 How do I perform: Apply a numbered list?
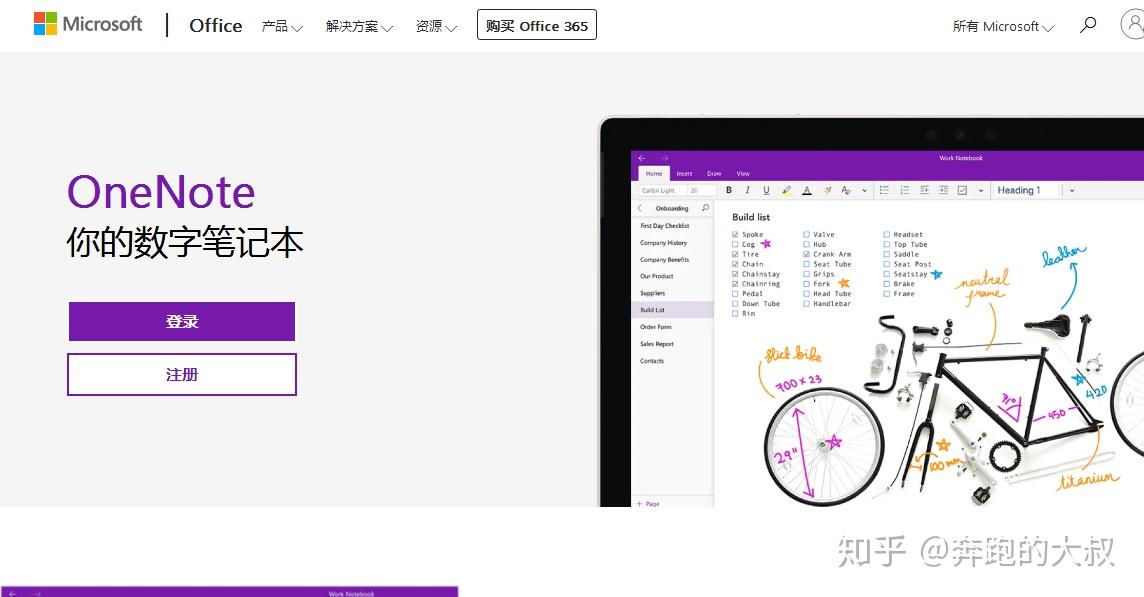tap(903, 190)
